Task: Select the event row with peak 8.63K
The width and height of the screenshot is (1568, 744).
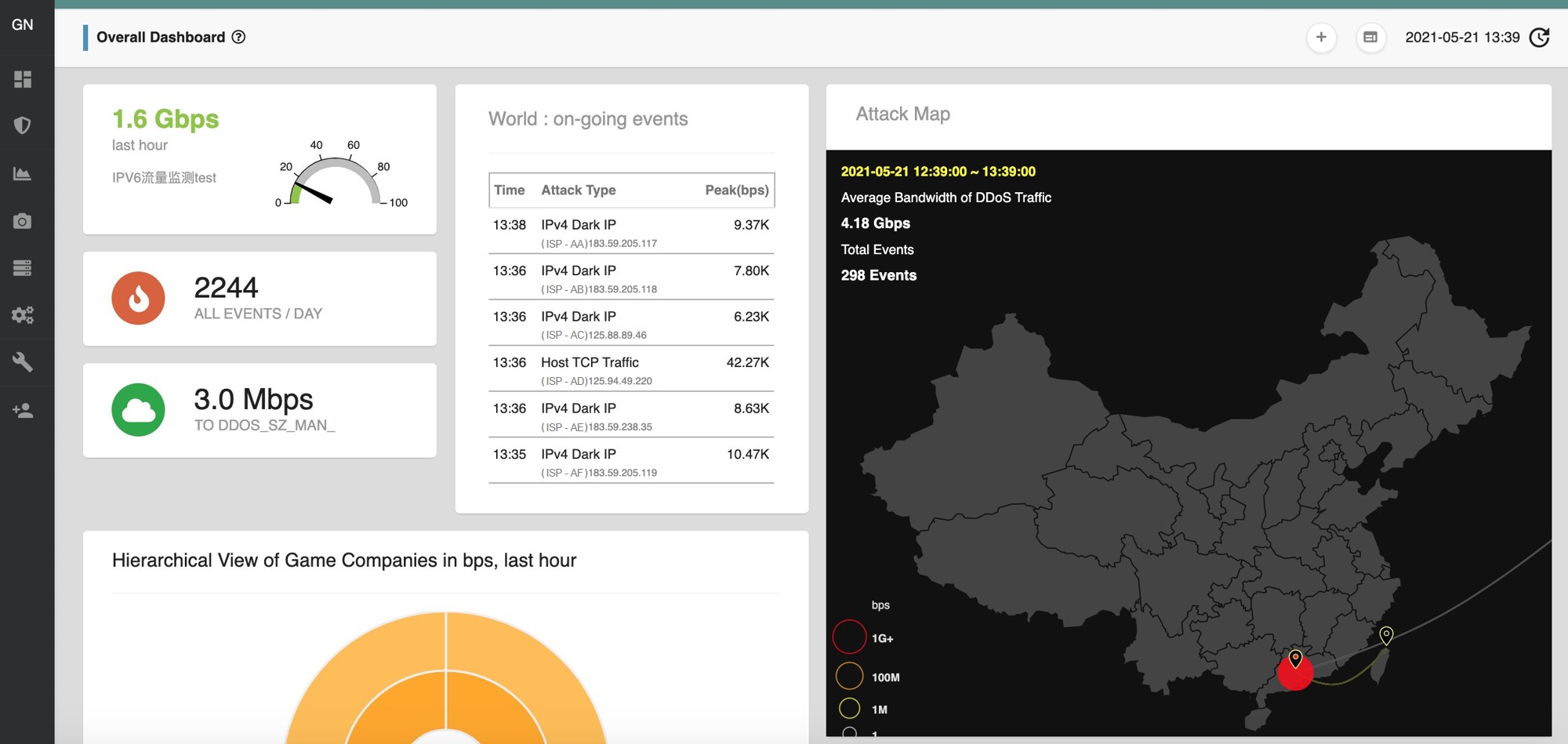Action: pos(631,415)
